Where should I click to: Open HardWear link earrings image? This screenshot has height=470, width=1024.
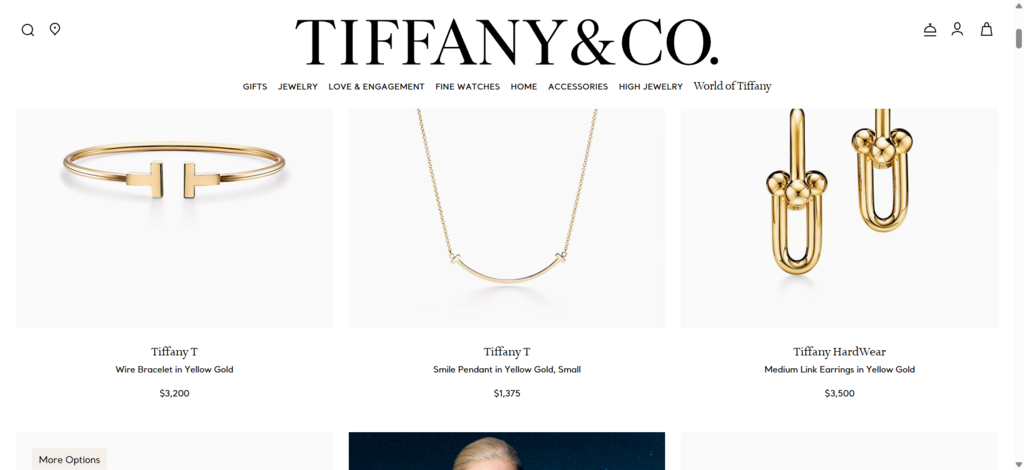pos(839,218)
